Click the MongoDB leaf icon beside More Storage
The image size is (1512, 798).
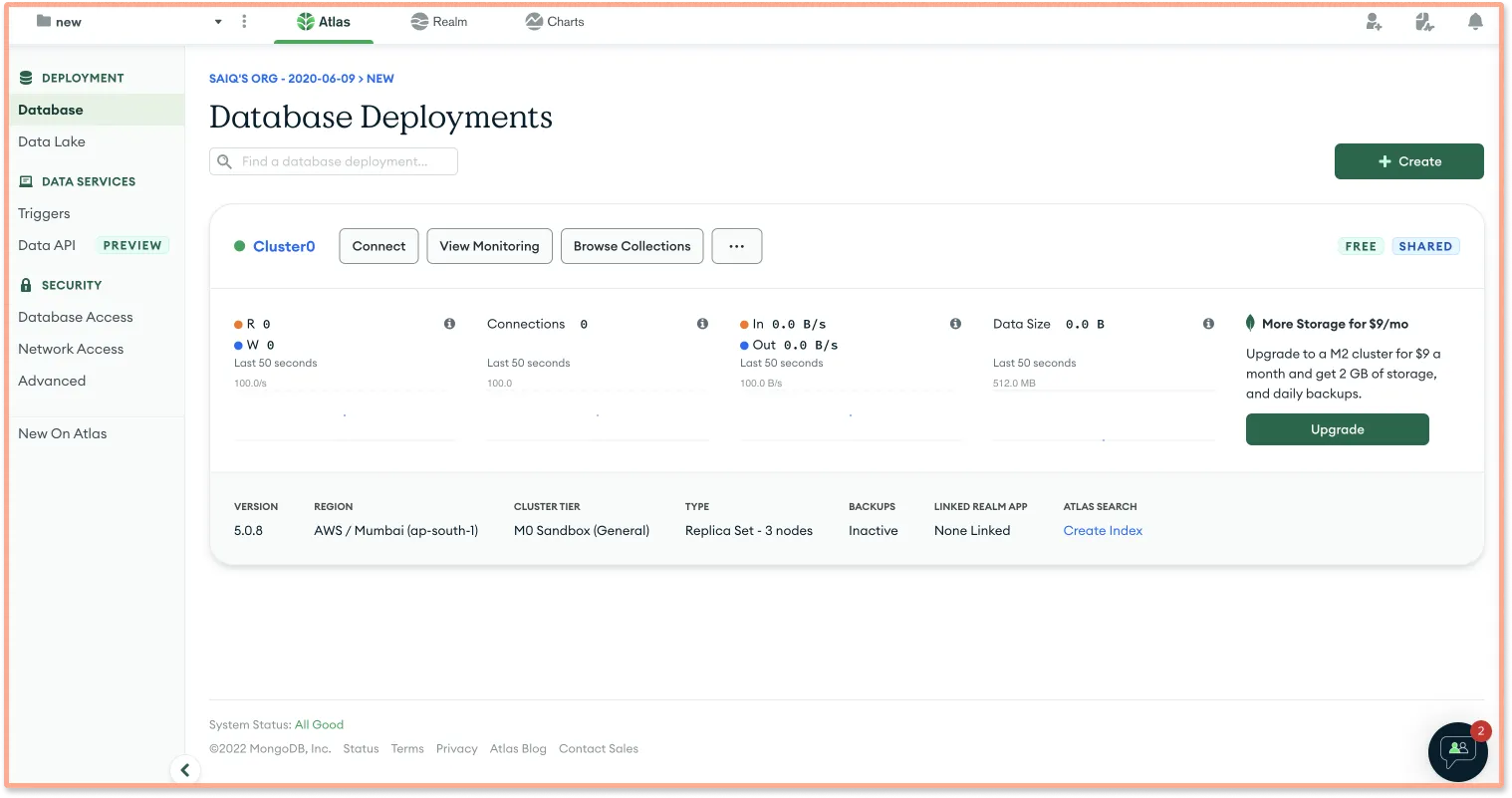pyautogui.click(x=1250, y=323)
